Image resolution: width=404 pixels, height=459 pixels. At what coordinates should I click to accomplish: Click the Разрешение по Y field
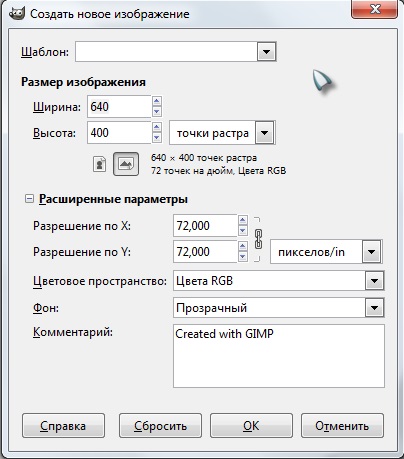pyautogui.click(x=205, y=252)
